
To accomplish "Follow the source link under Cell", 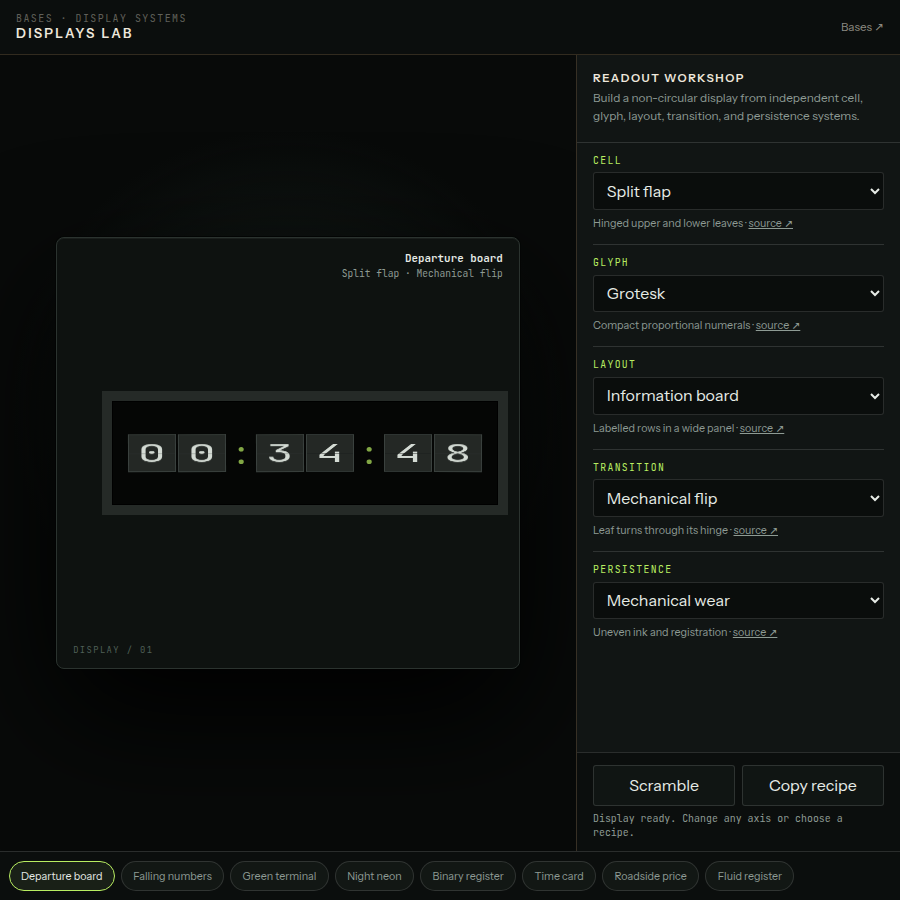I will click(x=770, y=223).
